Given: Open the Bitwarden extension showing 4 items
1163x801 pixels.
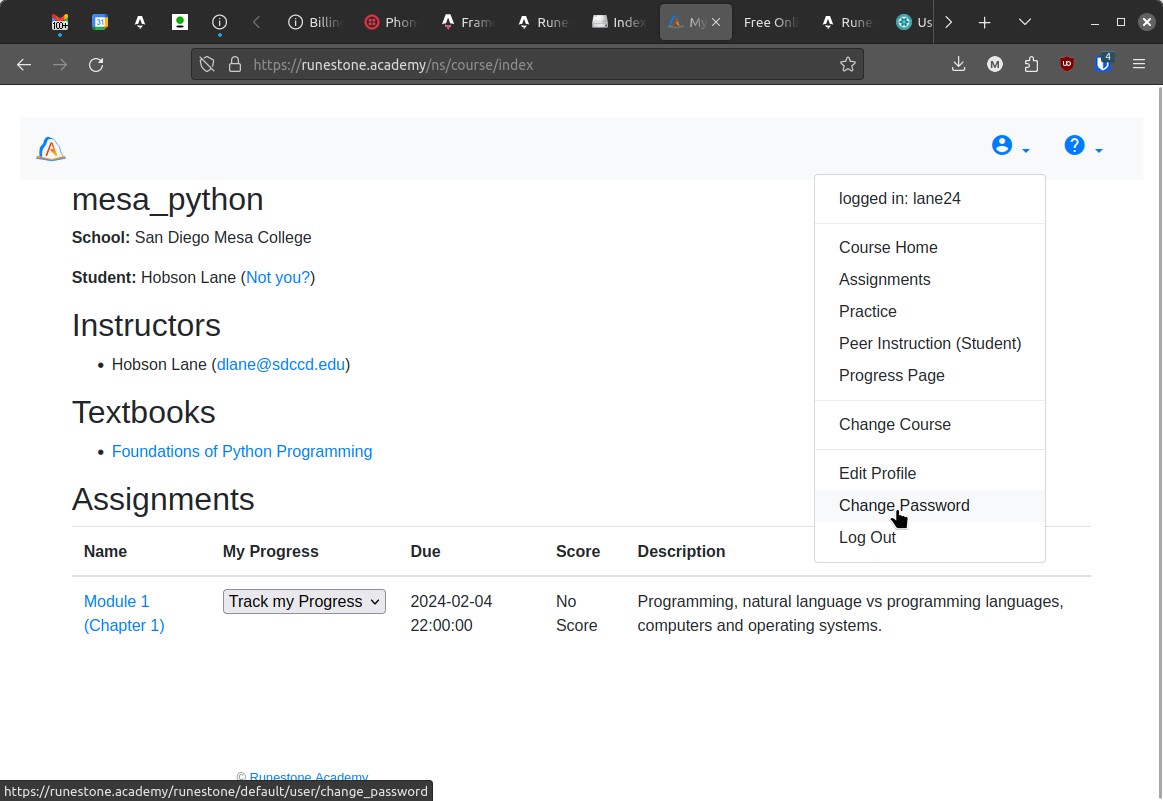Looking at the screenshot, I should 1102,64.
